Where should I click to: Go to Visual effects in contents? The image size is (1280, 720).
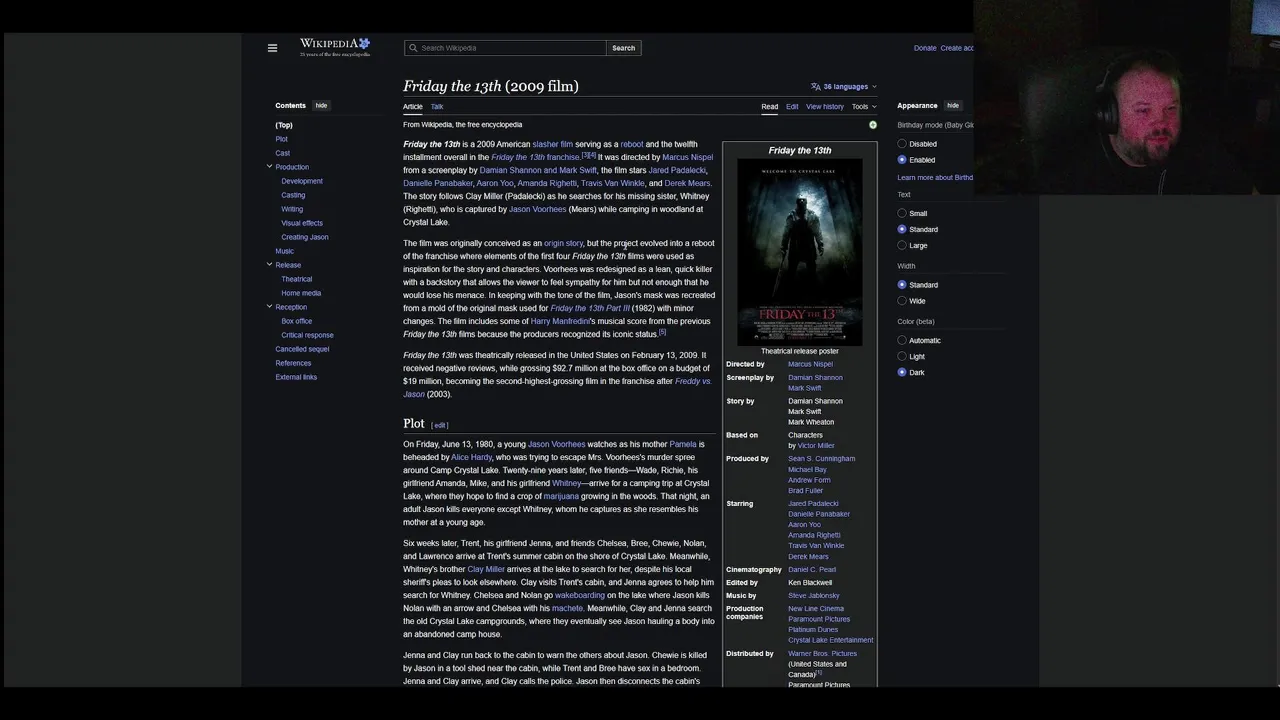coord(302,223)
